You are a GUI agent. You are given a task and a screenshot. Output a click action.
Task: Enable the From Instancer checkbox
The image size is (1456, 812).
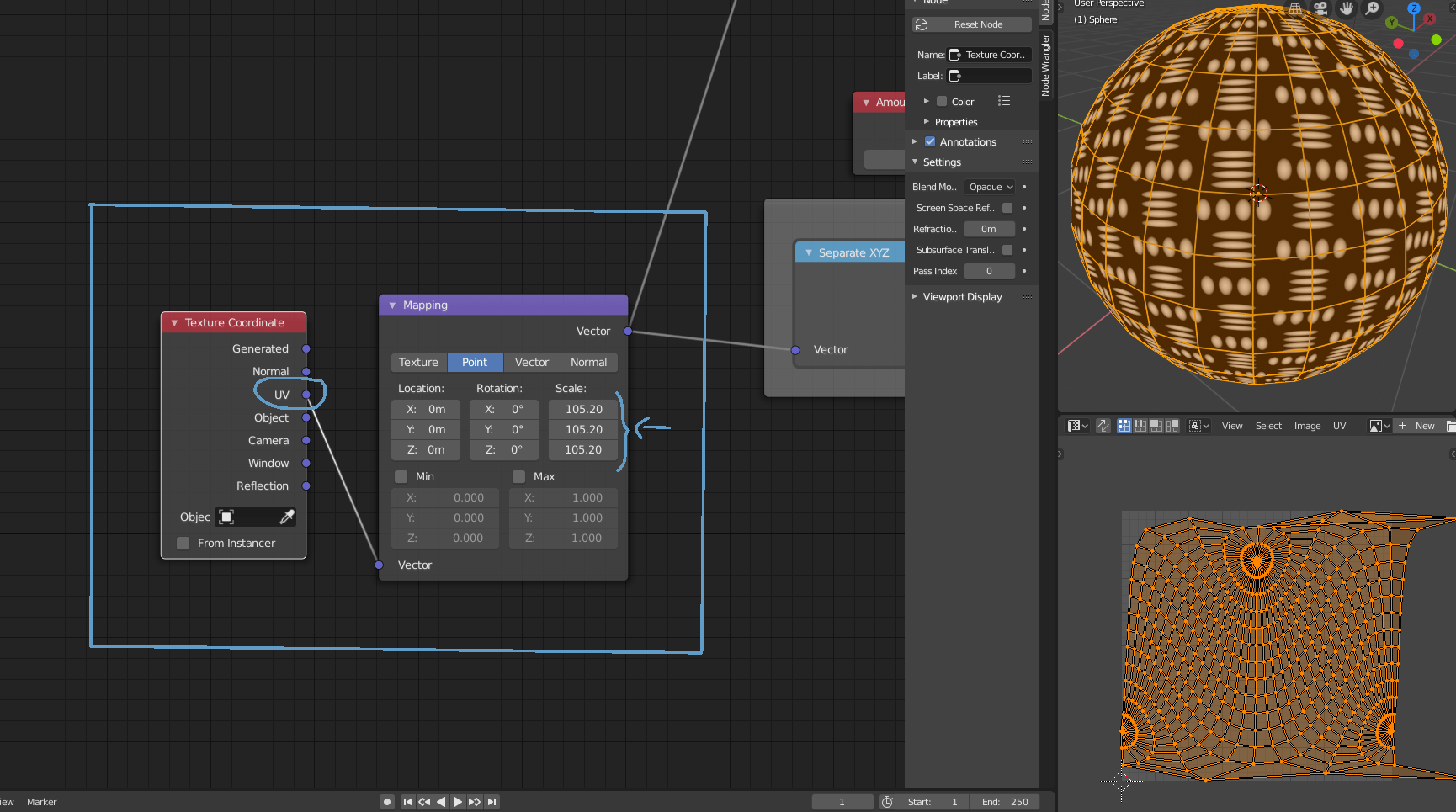(183, 544)
